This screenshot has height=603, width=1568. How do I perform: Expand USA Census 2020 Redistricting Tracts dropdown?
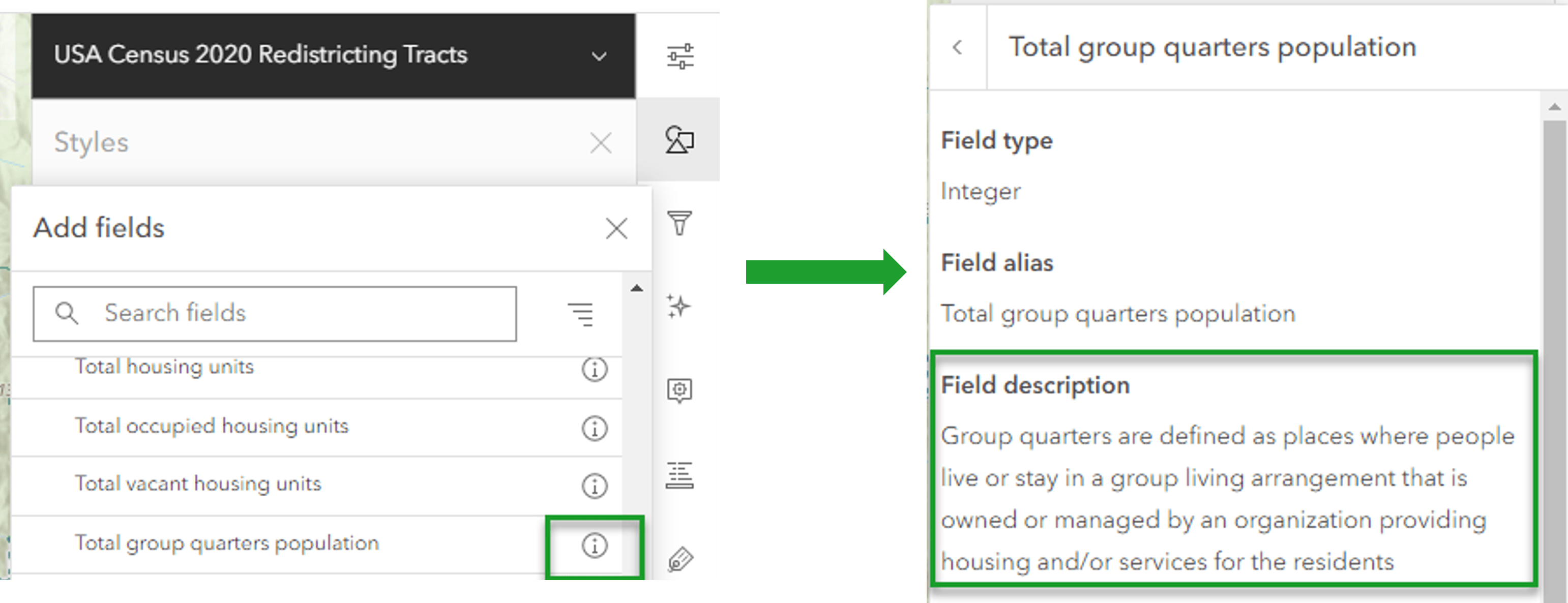pyautogui.click(x=599, y=56)
